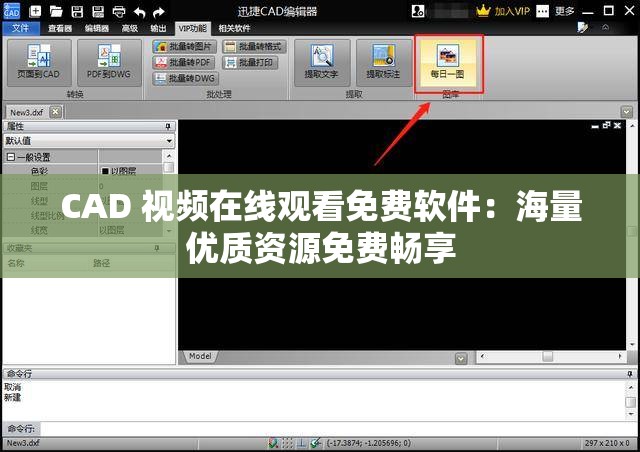The width and height of the screenshot is (640, 452).
Task: Switch to the 查看器 tab
Action: pos(60,28)
